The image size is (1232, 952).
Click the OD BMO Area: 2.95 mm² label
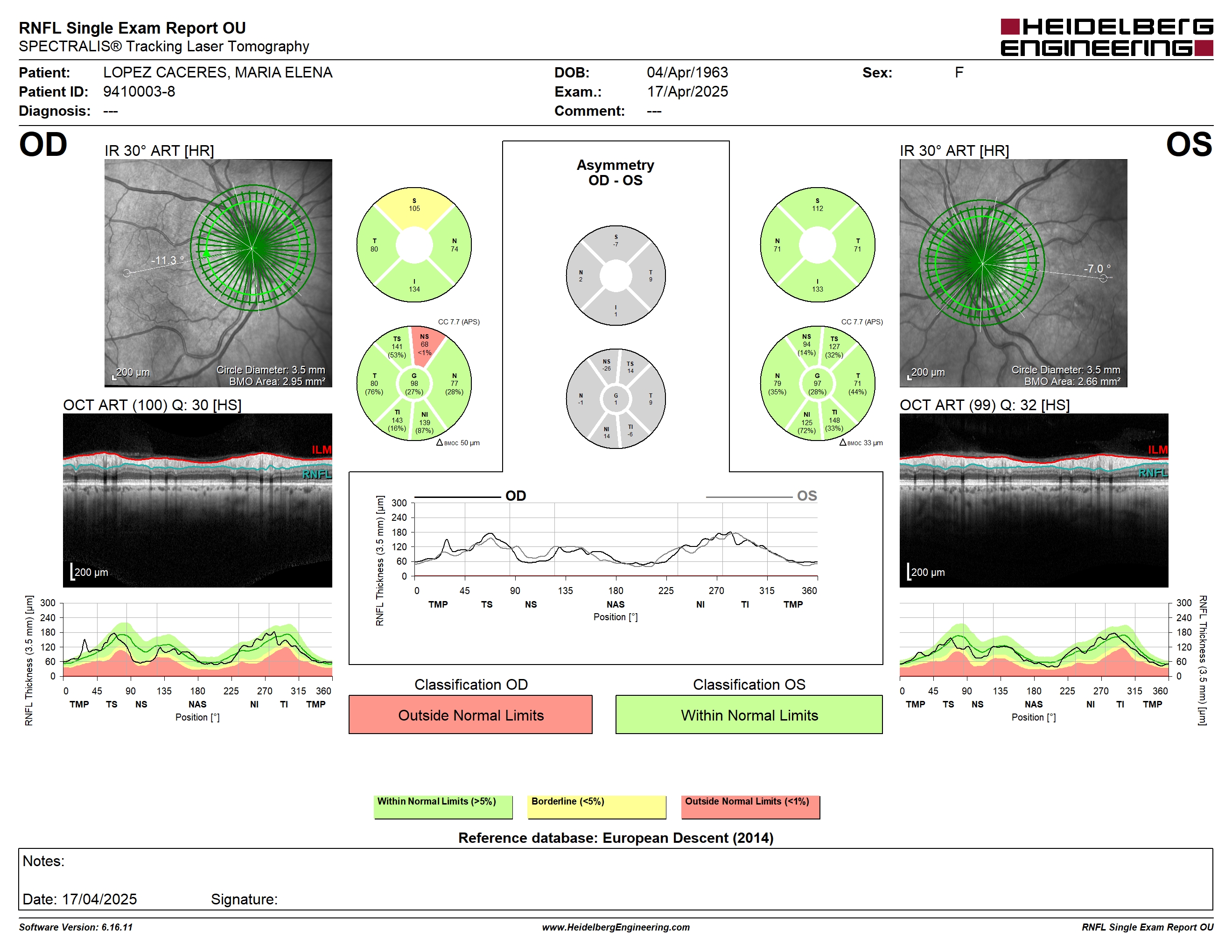tap(277, 381)
